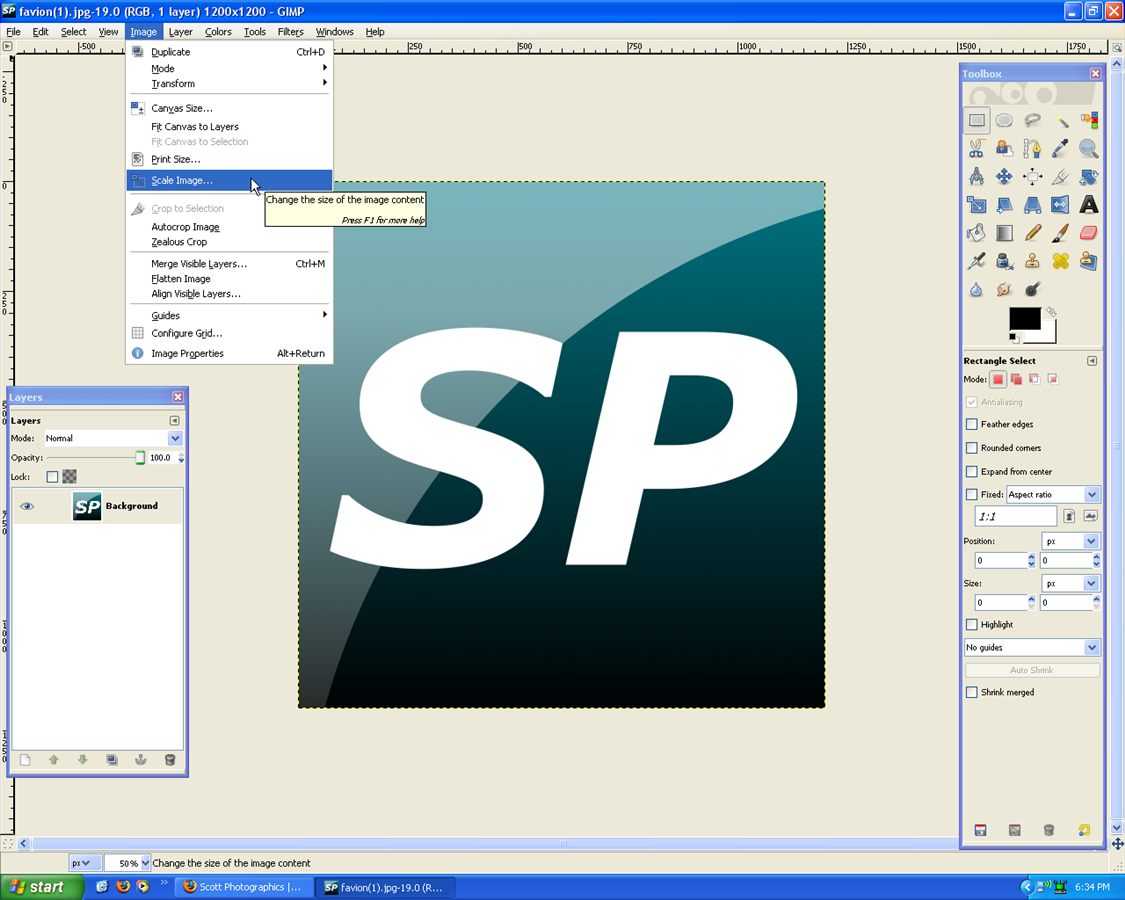Click Scale Image menu entry
The image size is (1125, 900).
point(230,180)
